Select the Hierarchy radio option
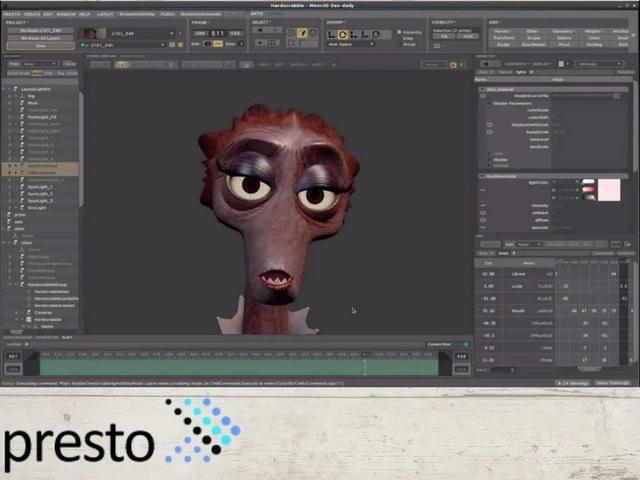Viewport: 640px width, 480px height. 399,32
